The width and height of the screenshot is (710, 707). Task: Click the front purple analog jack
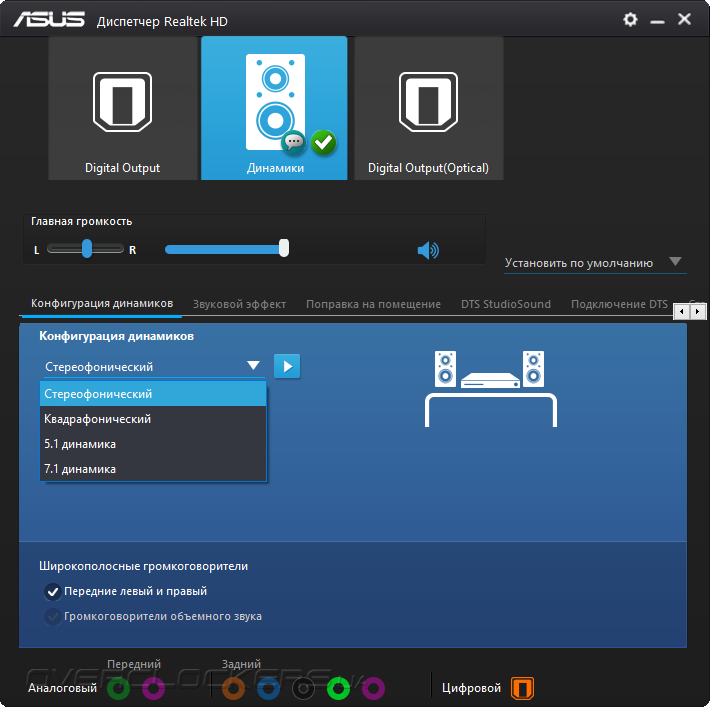point(153,688)
